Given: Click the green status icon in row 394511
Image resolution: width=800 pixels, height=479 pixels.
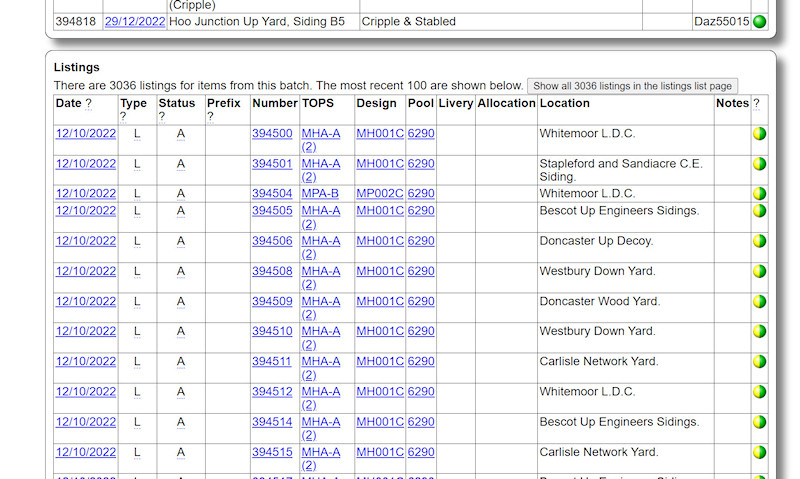Looking at the screenshot, I should [760, 361].
